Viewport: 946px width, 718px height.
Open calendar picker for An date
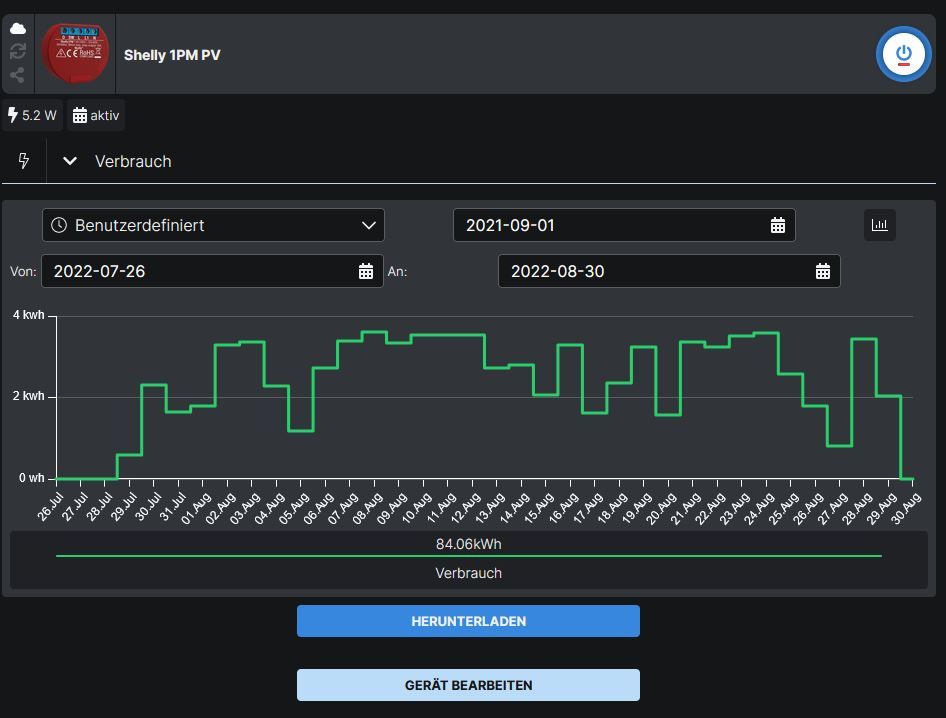(x=823, y=271)
